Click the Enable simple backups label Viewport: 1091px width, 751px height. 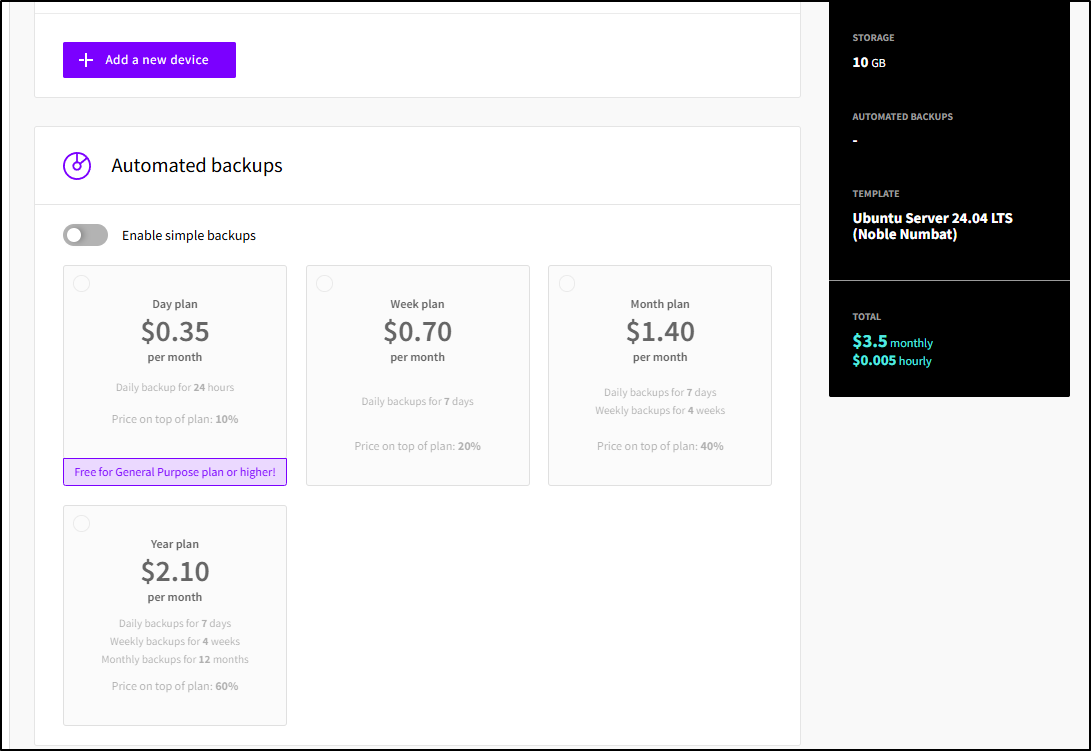click(x=189, y=236)
